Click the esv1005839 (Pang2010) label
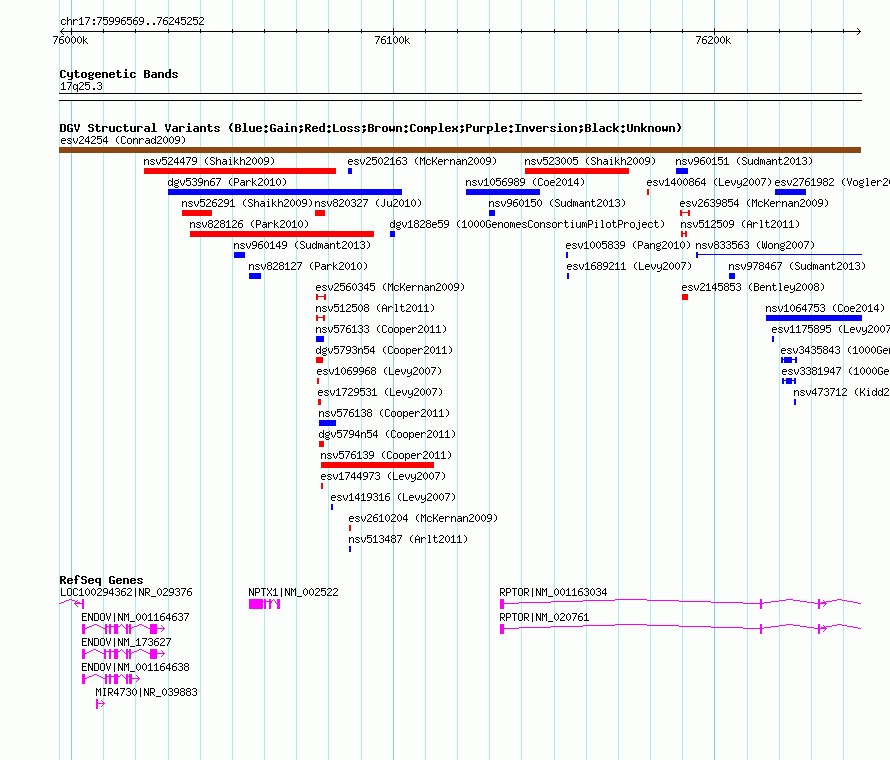This screenshot has height=760, width=890. (628, 245)
